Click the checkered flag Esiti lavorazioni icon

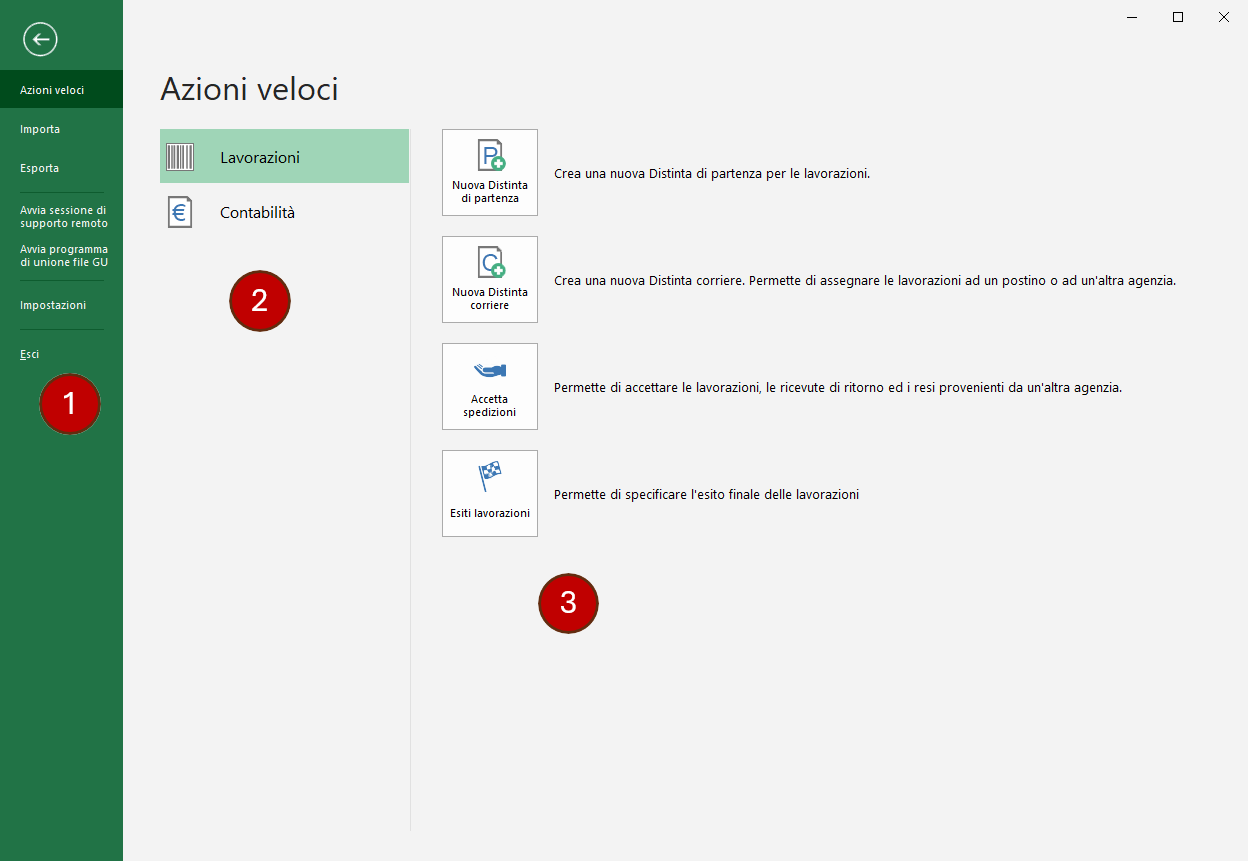point(490,476)
